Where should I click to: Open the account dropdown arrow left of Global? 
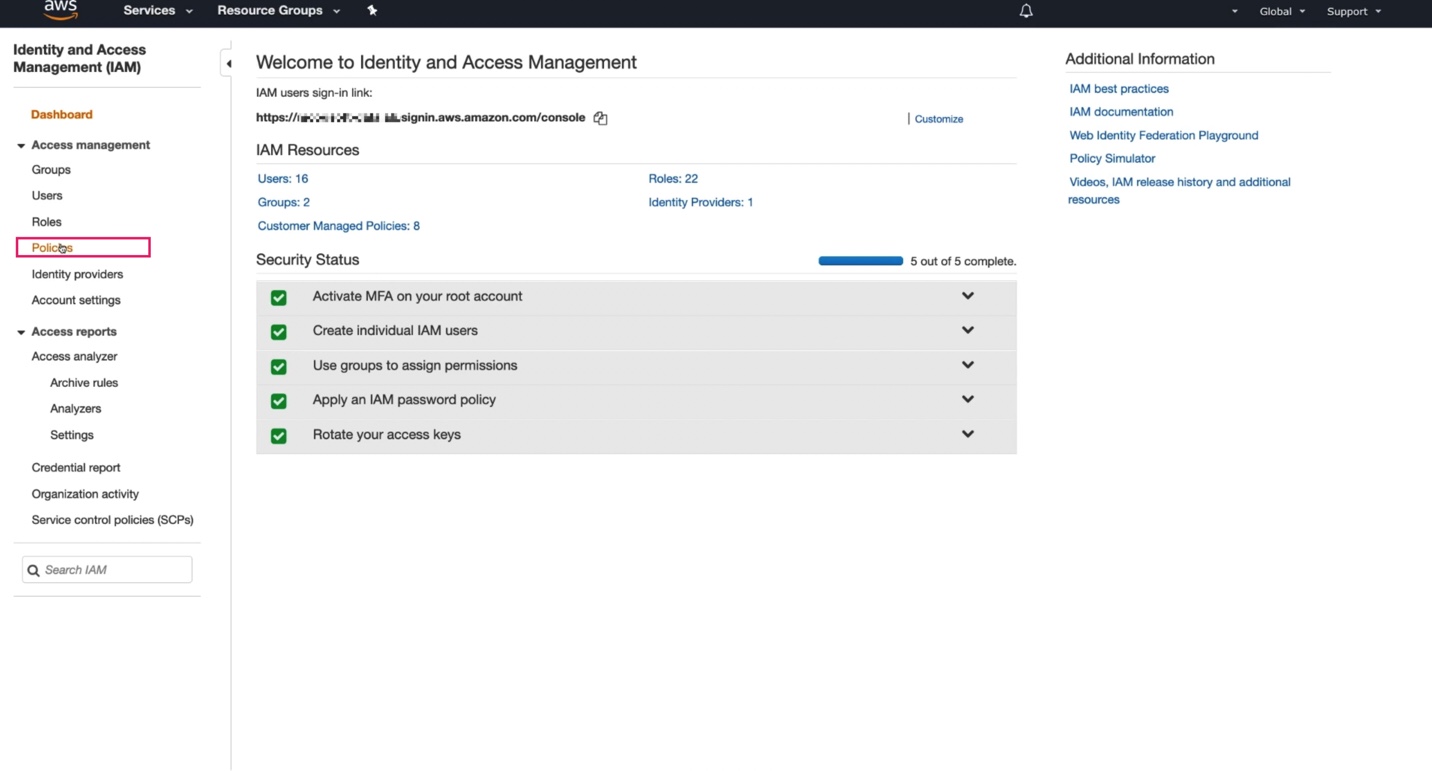click(1235, 12)
